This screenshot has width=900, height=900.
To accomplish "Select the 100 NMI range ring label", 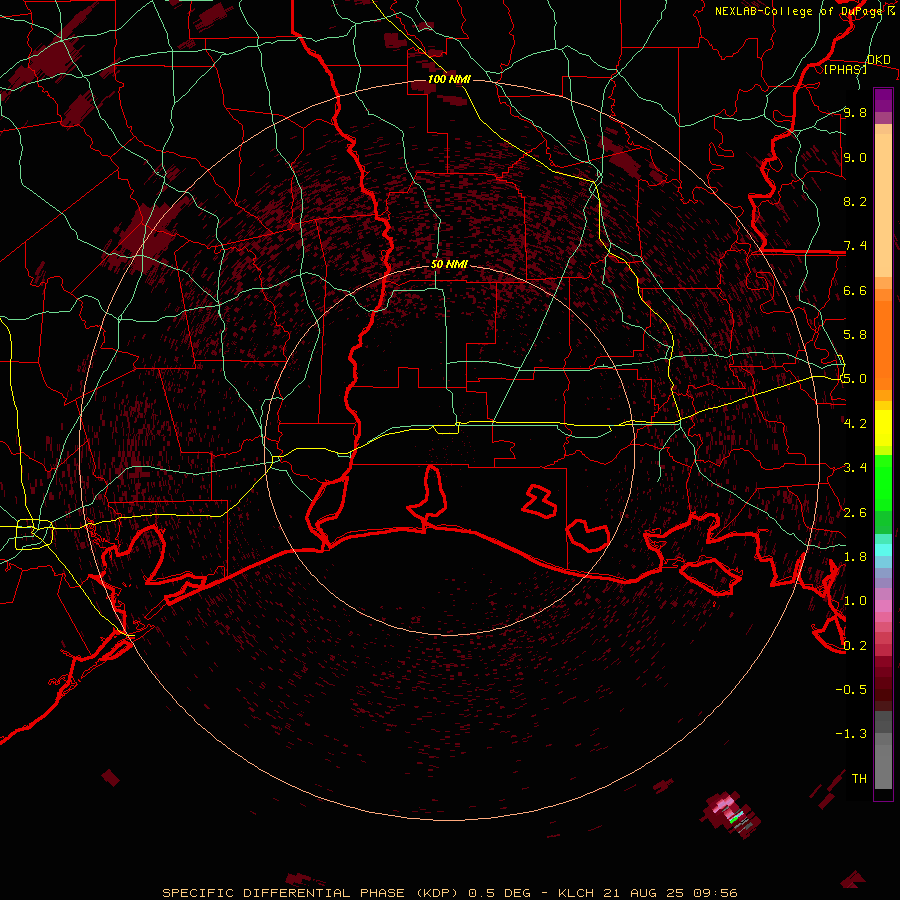I will click(x=449, y=79).
